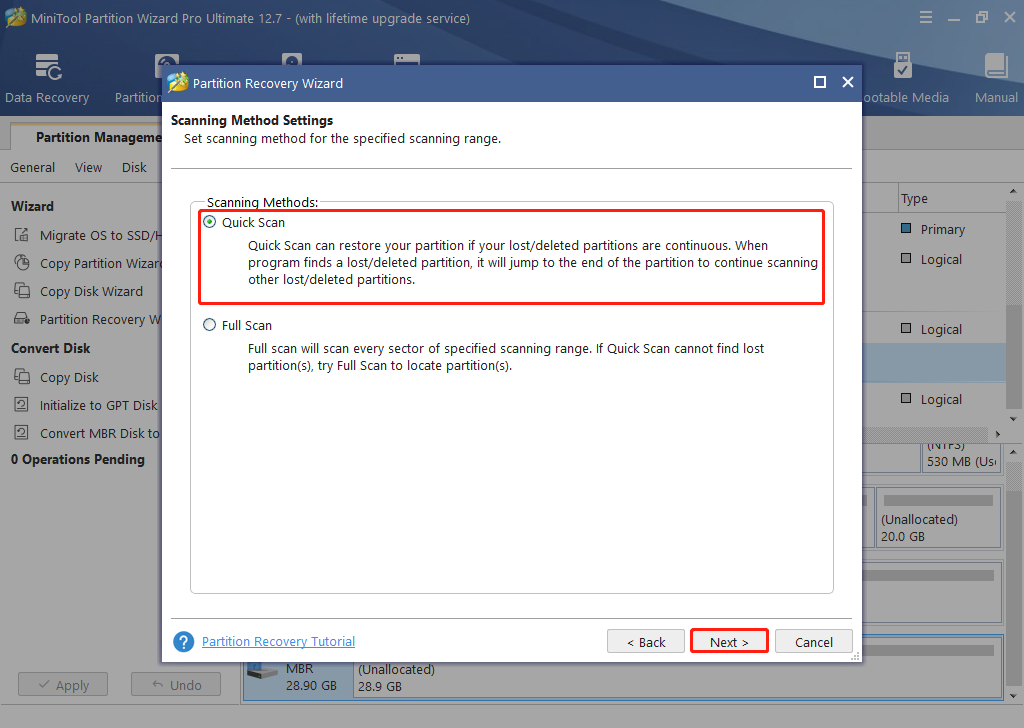Viewport: 1024px width, 728px height.
Task: Click the Wizard section heading
Action: (32, 206)
